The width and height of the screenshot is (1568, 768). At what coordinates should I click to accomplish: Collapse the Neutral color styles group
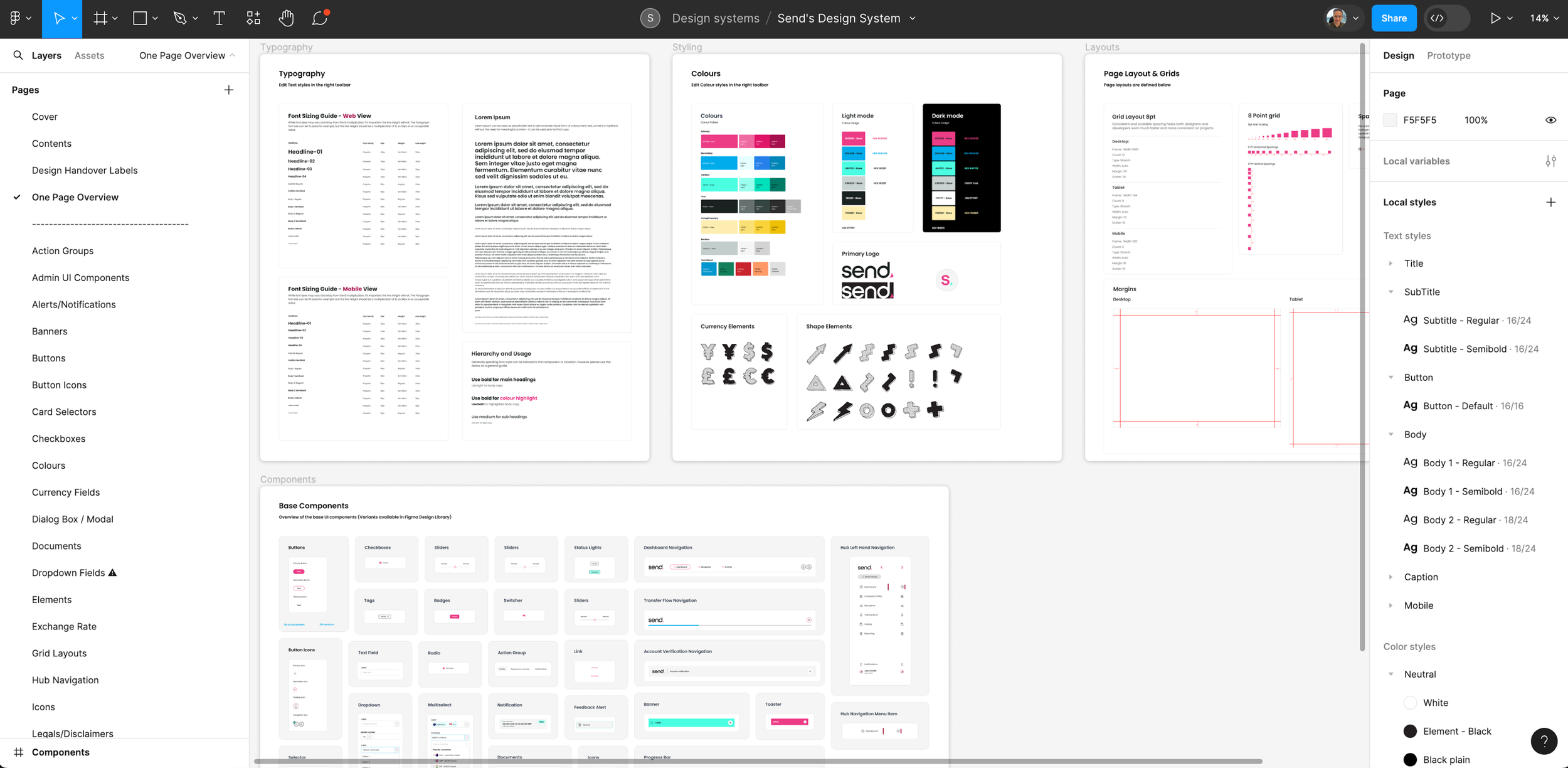(1391, 674)
